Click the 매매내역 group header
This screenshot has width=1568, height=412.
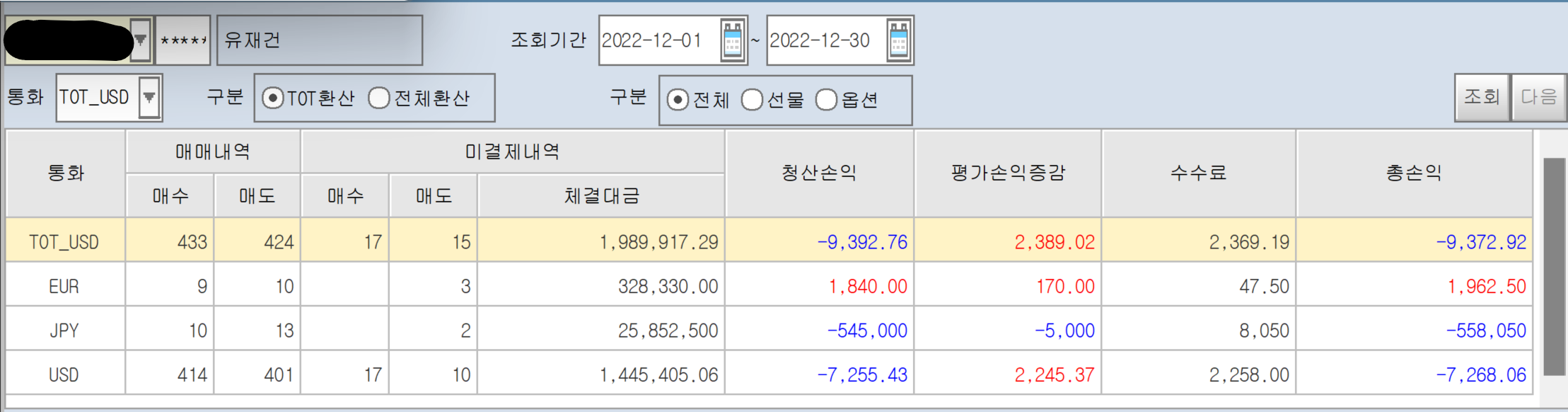point(213,151)
